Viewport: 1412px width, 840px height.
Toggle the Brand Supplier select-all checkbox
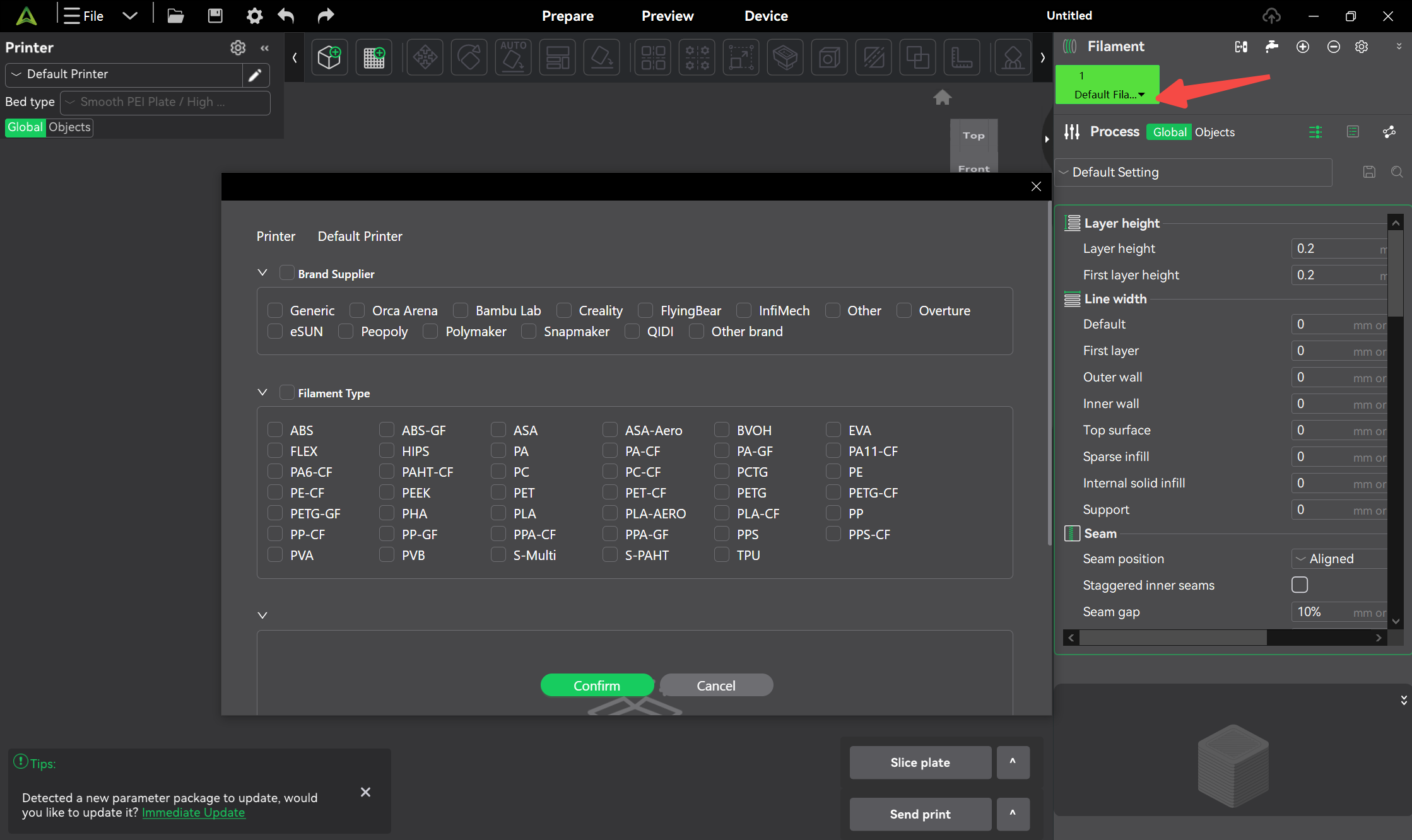[286, 273]
